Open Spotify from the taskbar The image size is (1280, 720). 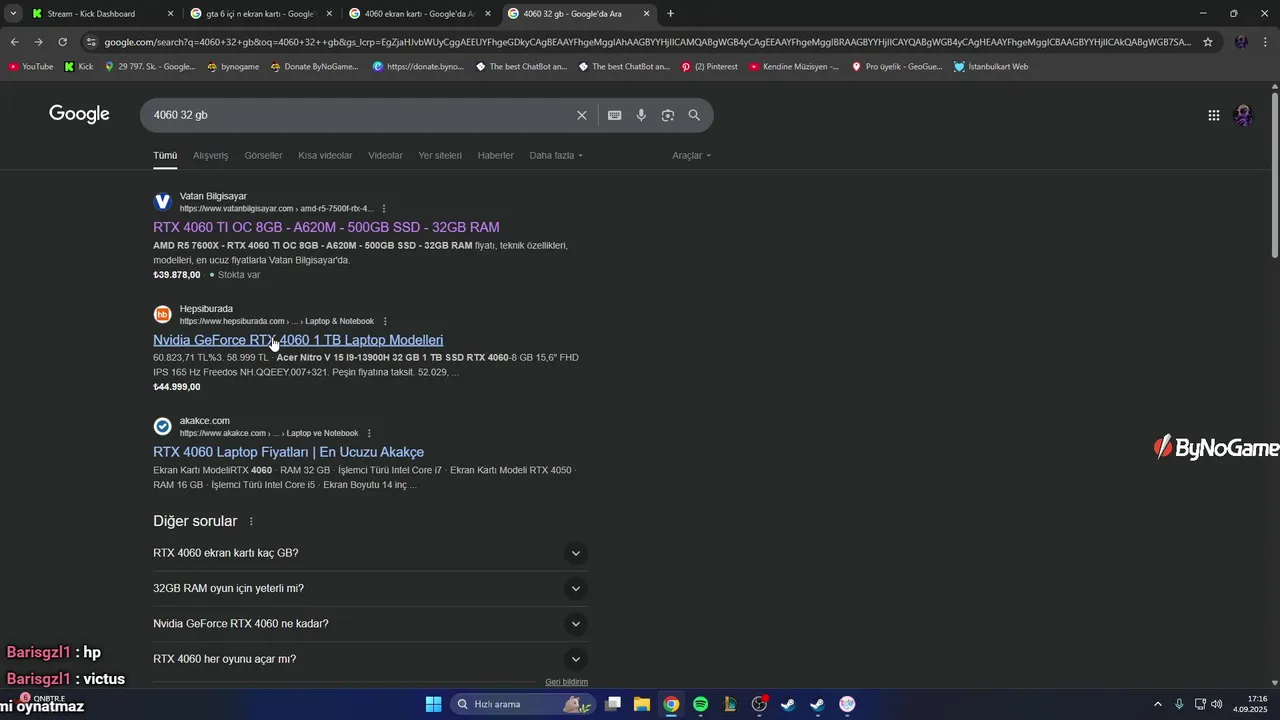tap(700, 704)
